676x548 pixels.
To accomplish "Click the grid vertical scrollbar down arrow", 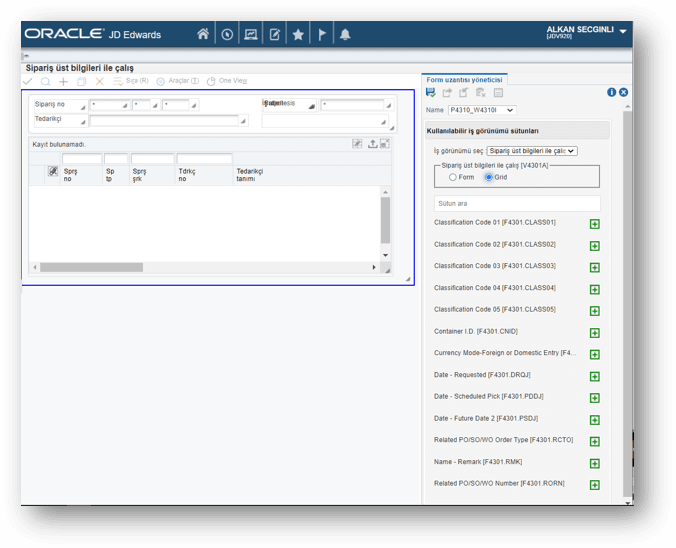I will (385, 255).
